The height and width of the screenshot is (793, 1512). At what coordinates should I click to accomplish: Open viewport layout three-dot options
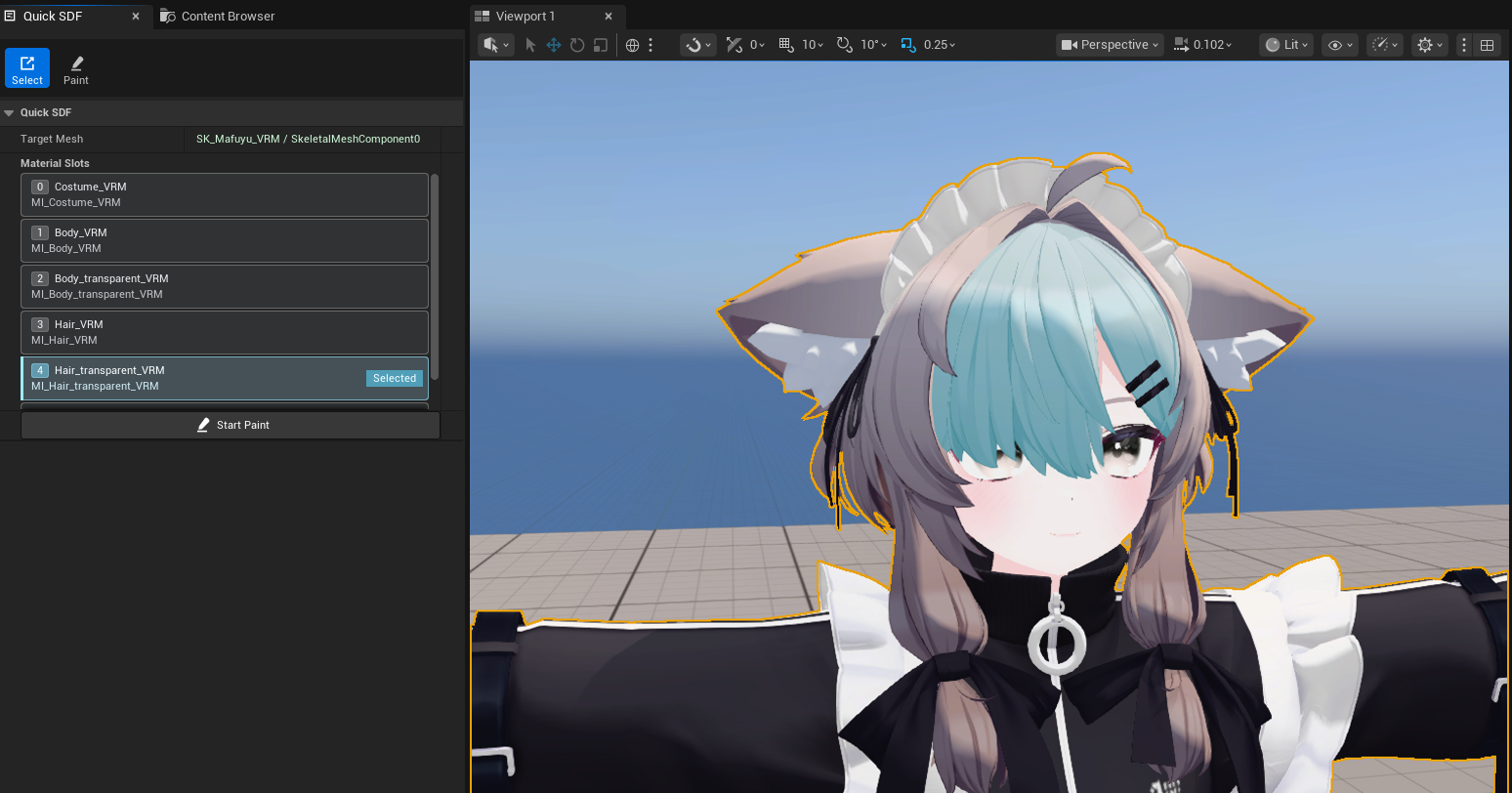pyautogui.click(x=1463, y=45)
